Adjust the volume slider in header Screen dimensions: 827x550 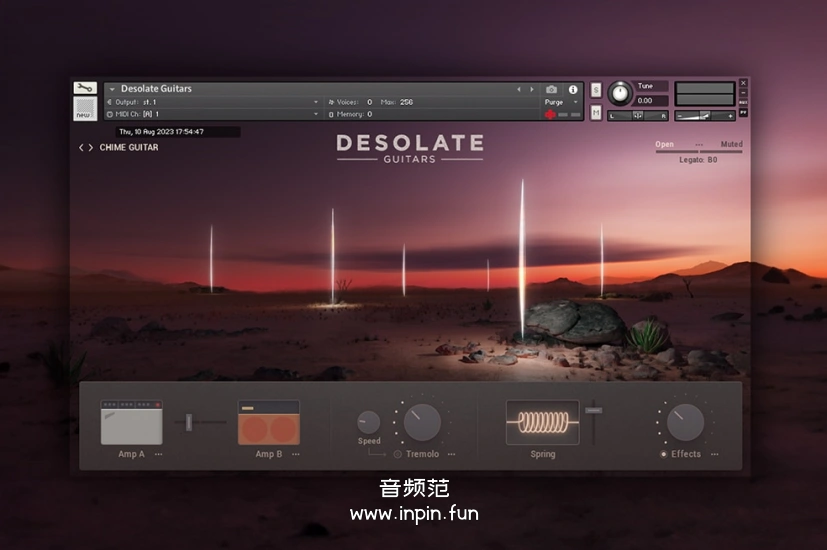pos(705,115)
